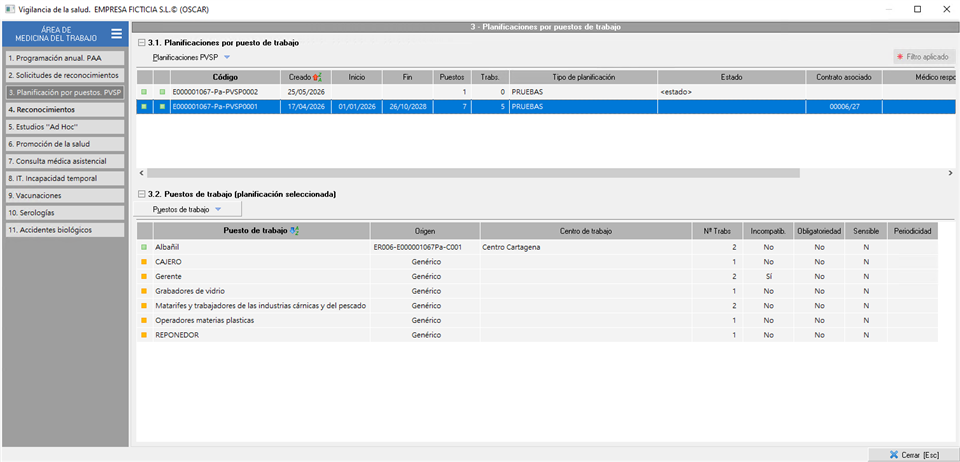
Task: Open 8. IT. Incapacidad temporal
Action: pos(65,179)
